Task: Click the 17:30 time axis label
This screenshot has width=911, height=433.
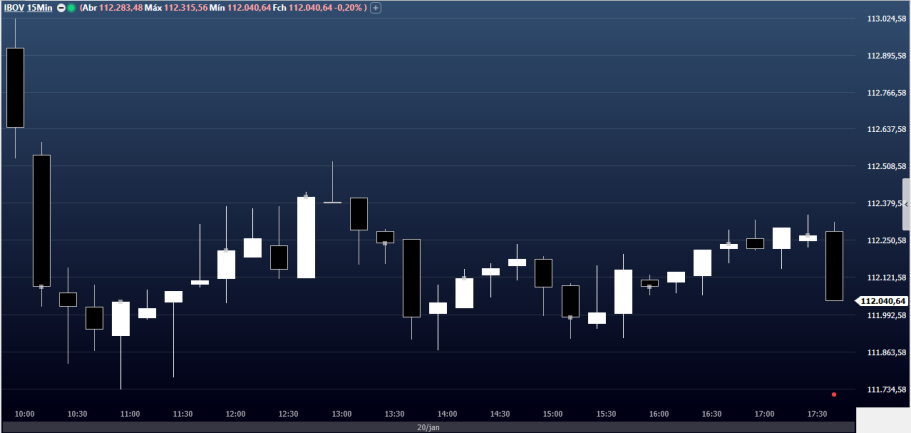Action: tap(817, 413)
